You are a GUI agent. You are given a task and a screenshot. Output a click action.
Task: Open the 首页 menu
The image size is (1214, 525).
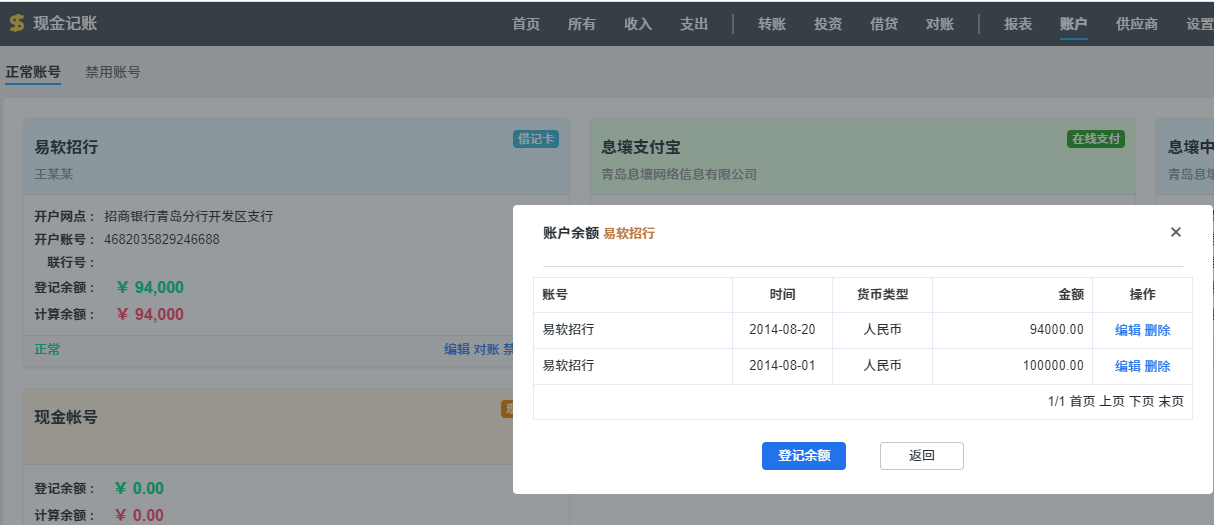pyautogui.click(x=526, y=24)
